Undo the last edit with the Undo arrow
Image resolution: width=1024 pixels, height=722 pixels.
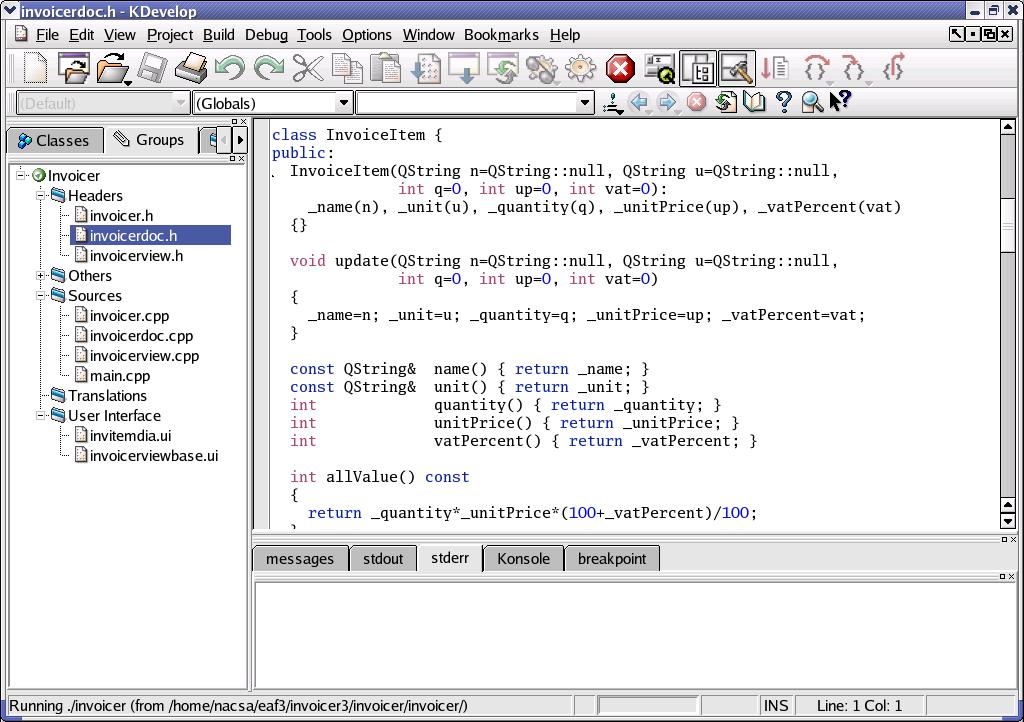pyautogui.click(x=229, y=68)
